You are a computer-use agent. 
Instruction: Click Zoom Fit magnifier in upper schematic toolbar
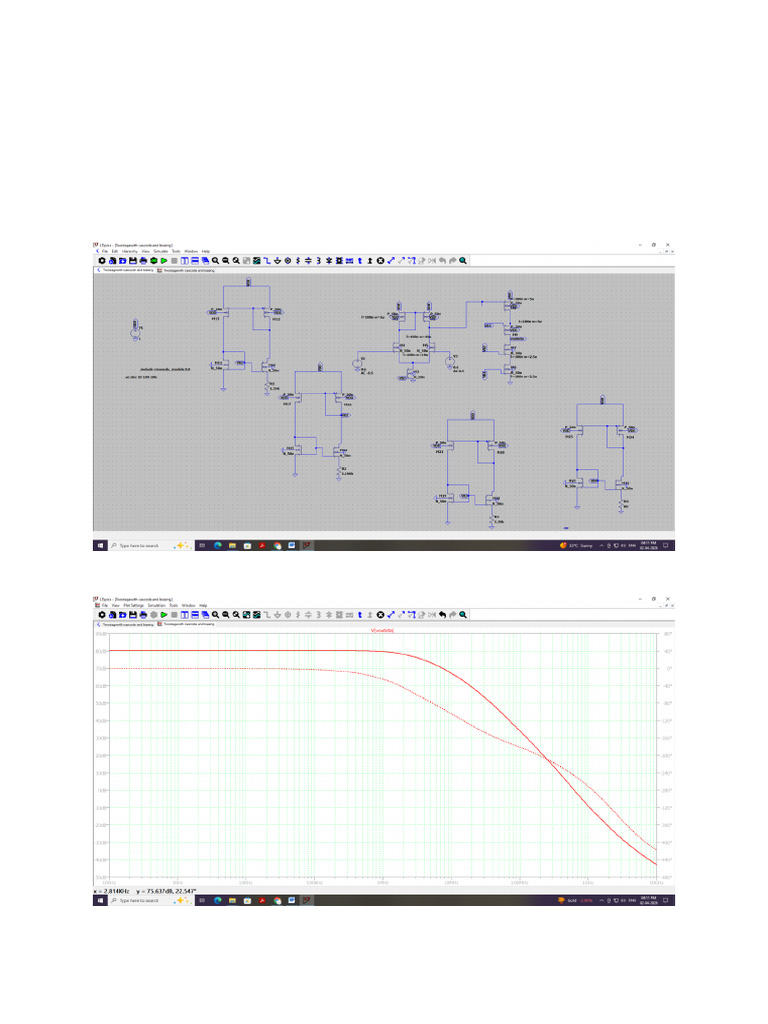click(236, 261)
